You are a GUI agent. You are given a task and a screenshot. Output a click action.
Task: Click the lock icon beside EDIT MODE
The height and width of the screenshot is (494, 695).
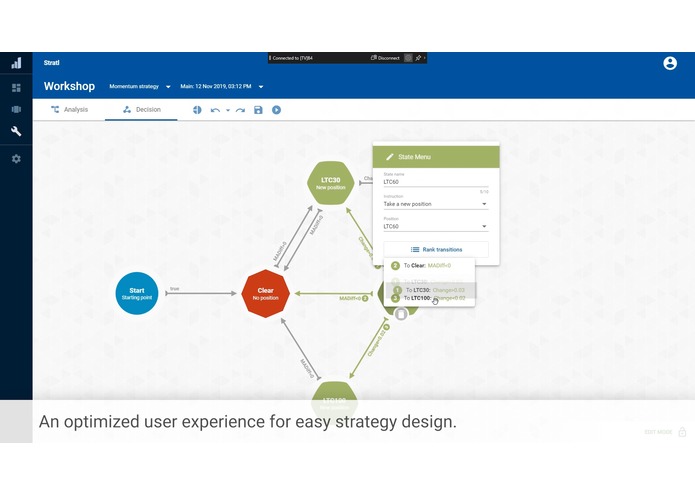682,432
